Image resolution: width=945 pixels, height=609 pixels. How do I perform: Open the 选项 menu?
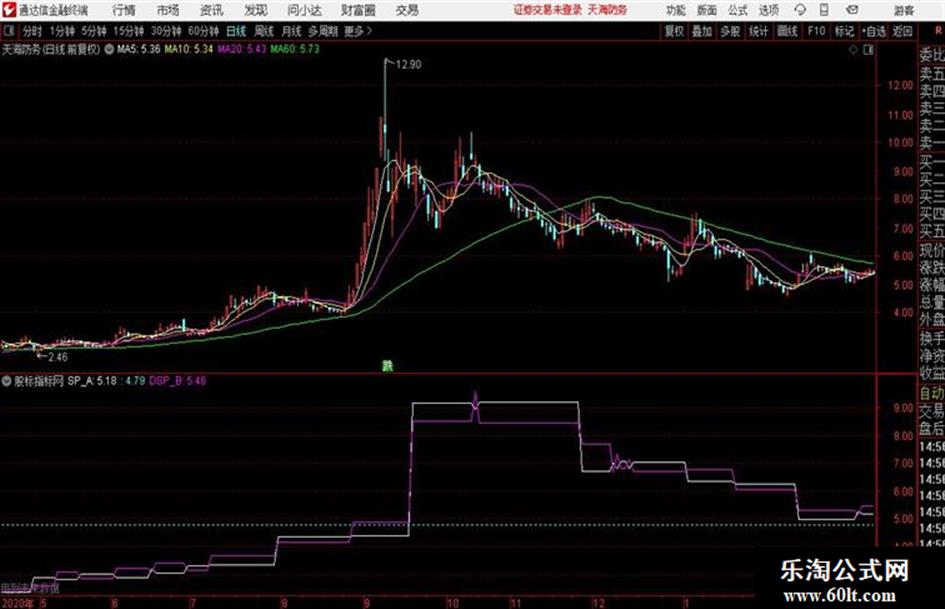click(x=768, y=10)
